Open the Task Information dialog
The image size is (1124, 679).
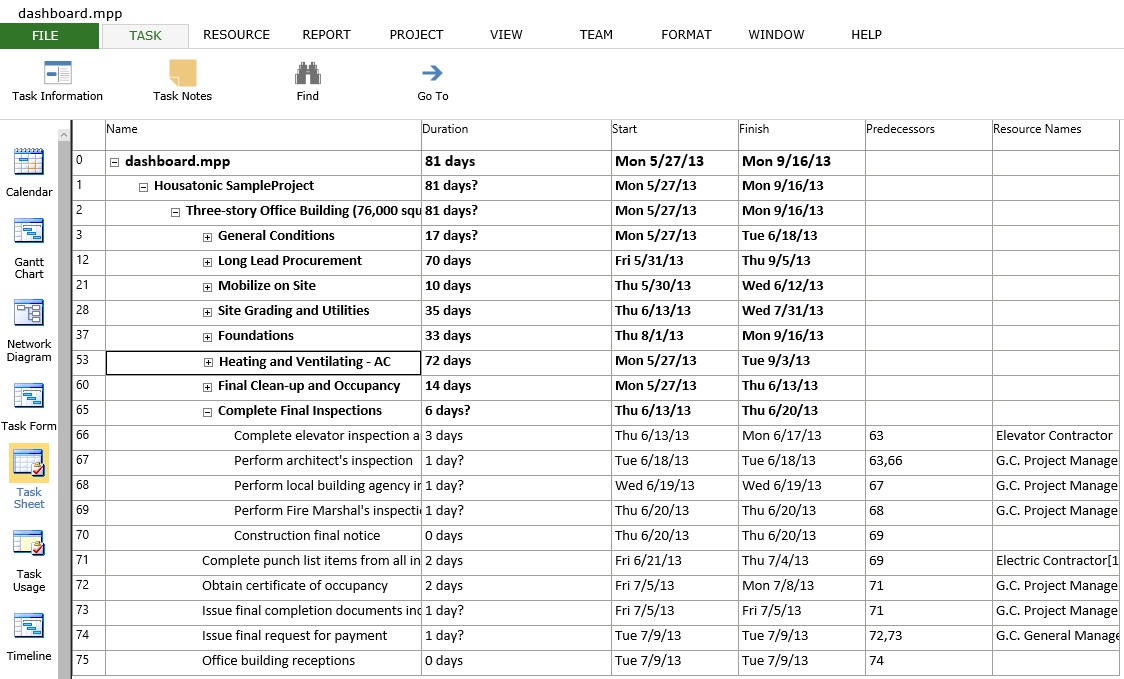click(57, 79)
